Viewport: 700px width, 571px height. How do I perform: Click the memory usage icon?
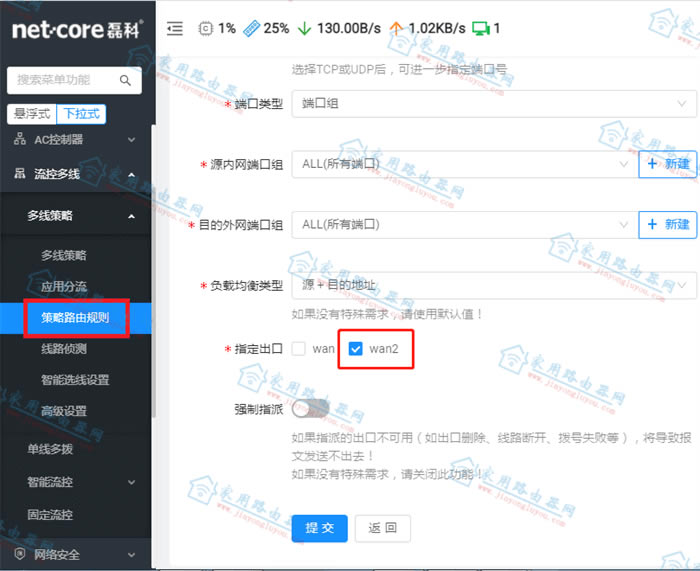(x=252, y=28)
